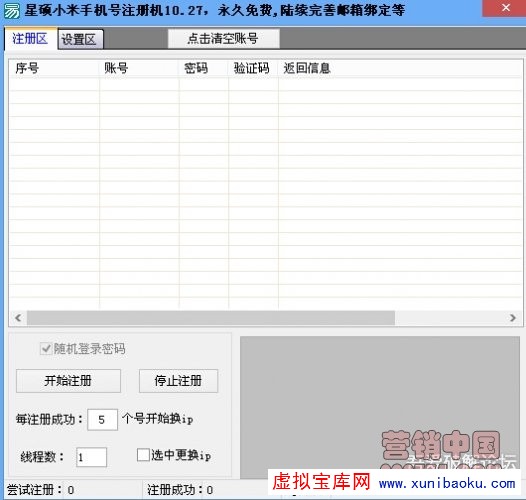The height and width of the screenshot is (500, 526).
Task: Switch to the 注册区 tab
Action: coord(30,39)
